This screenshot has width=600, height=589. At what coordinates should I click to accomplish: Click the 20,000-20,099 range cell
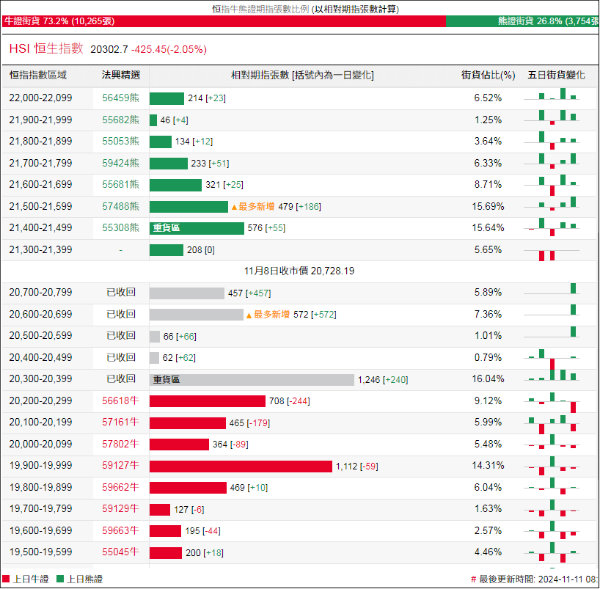pyautogui.click(x=41, y=444)
